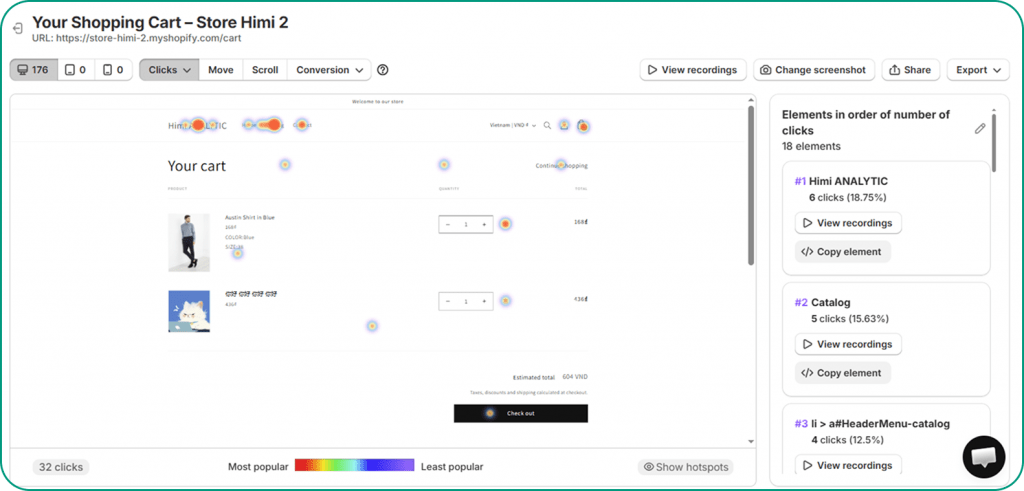Click Continue shopping link
1024x491 pixels.
(562, 166)
